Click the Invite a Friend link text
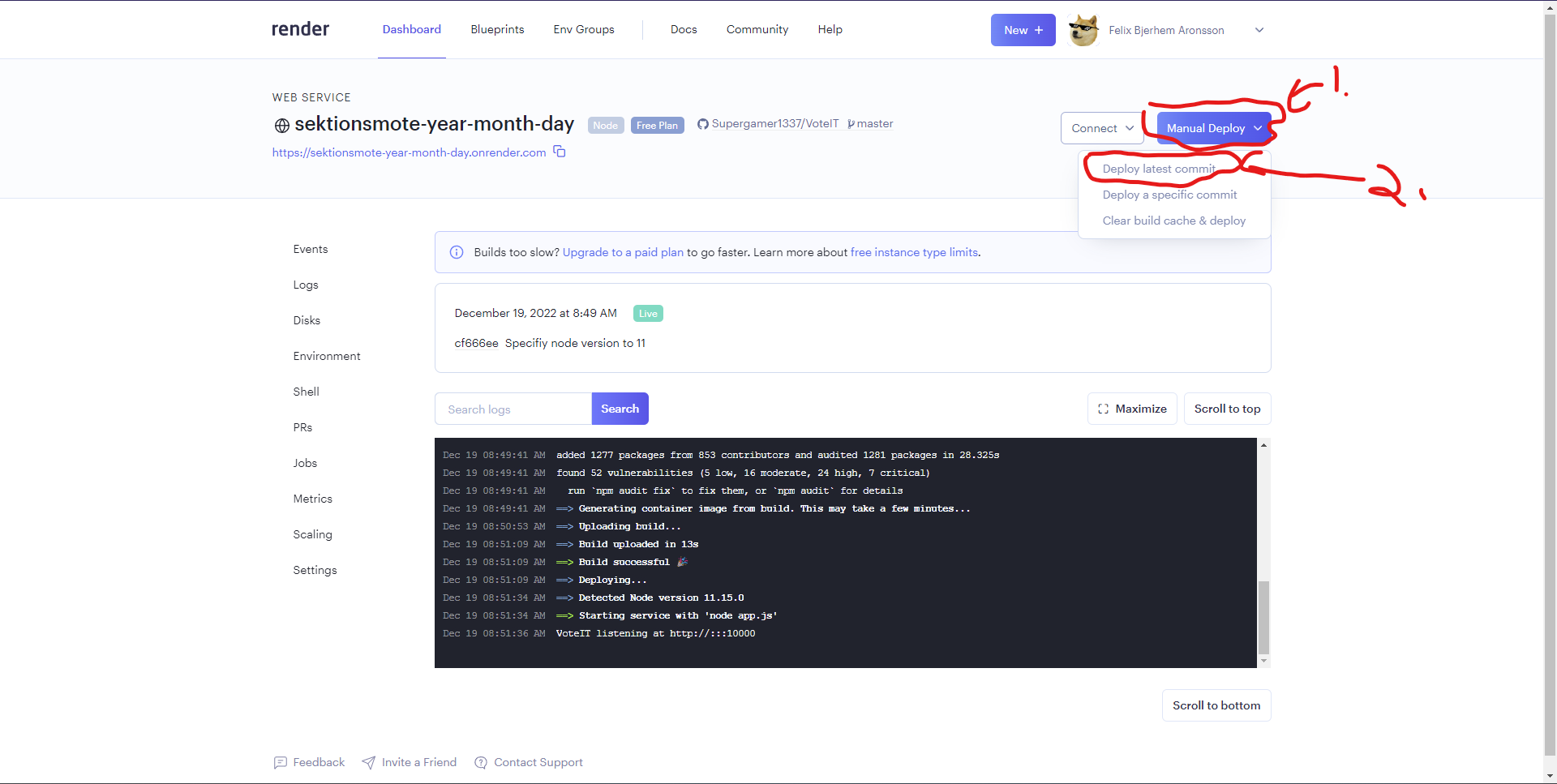 pyautogui.click(x=419, y=762)
